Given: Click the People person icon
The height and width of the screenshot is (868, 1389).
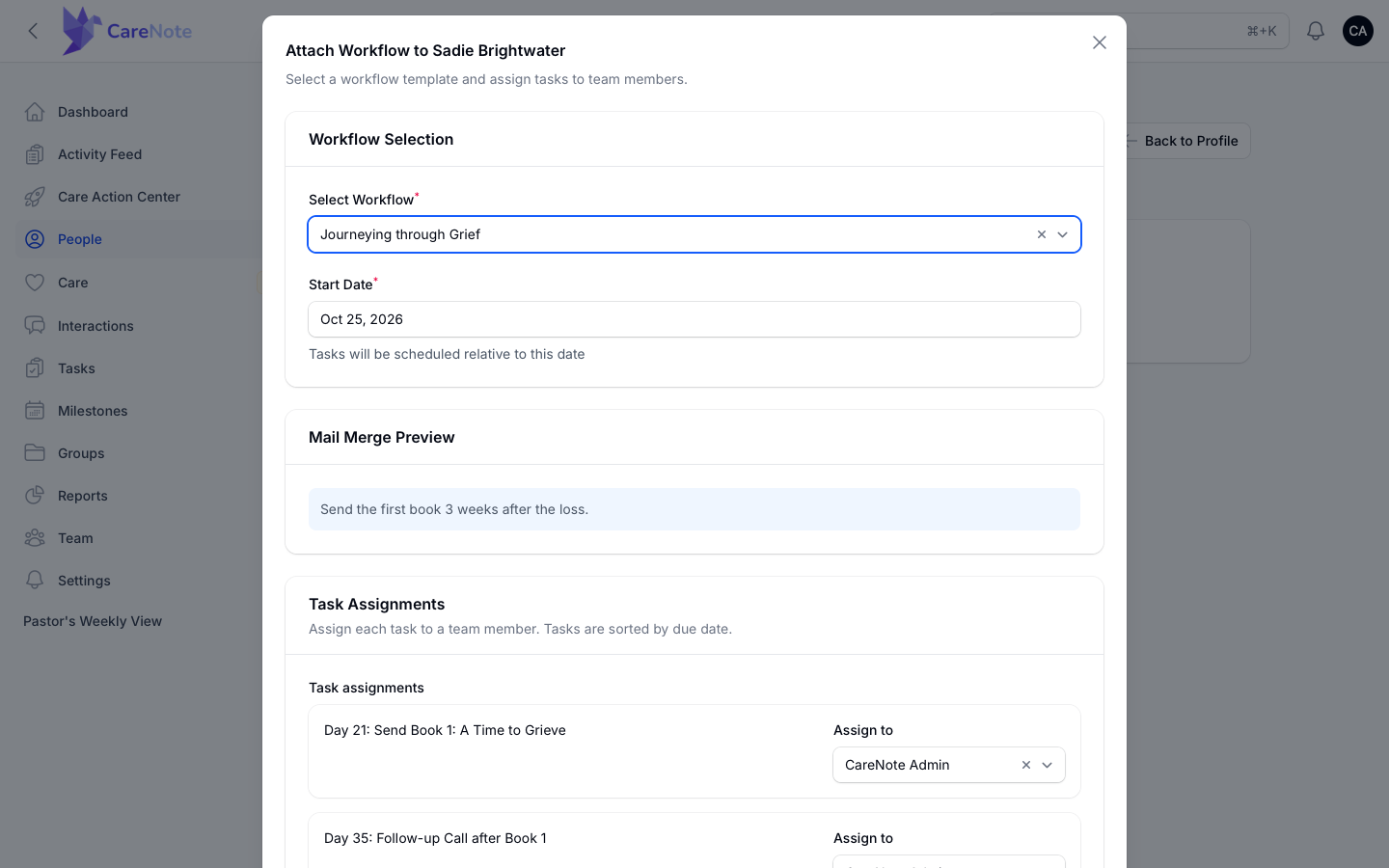Looking at the screenshot, I should 35,239.
